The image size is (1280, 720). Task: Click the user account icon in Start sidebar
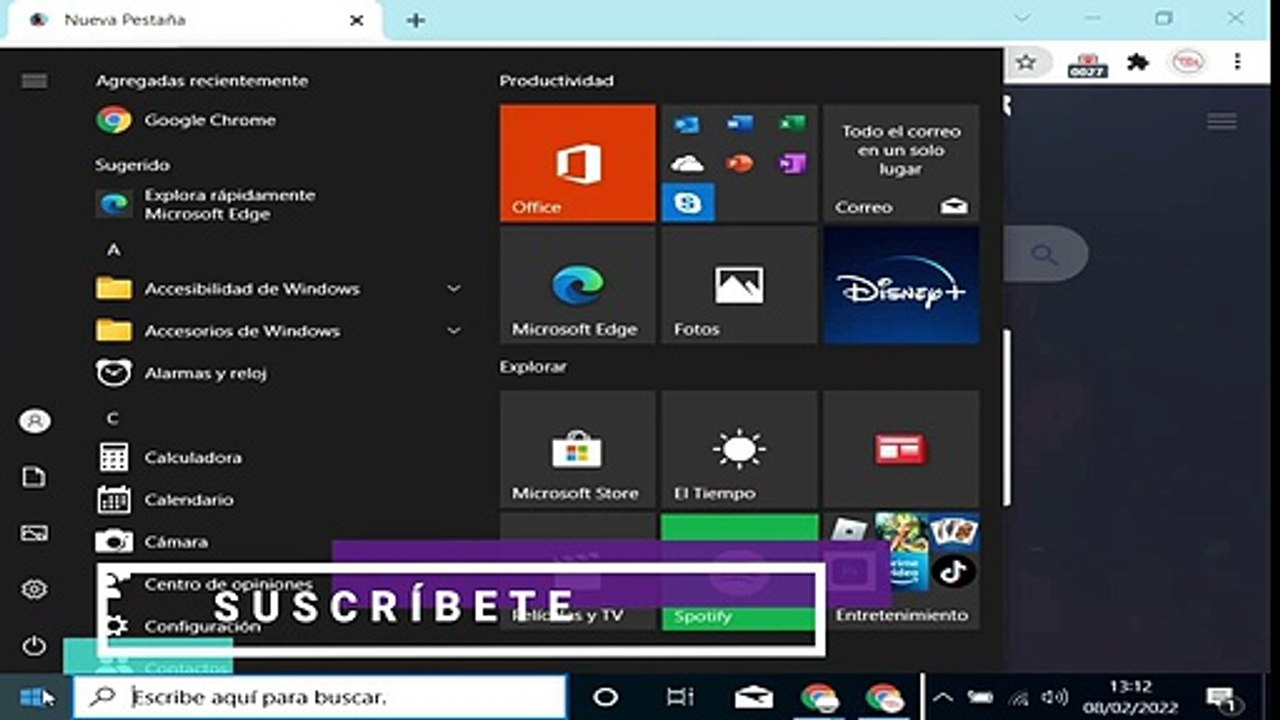34,421
